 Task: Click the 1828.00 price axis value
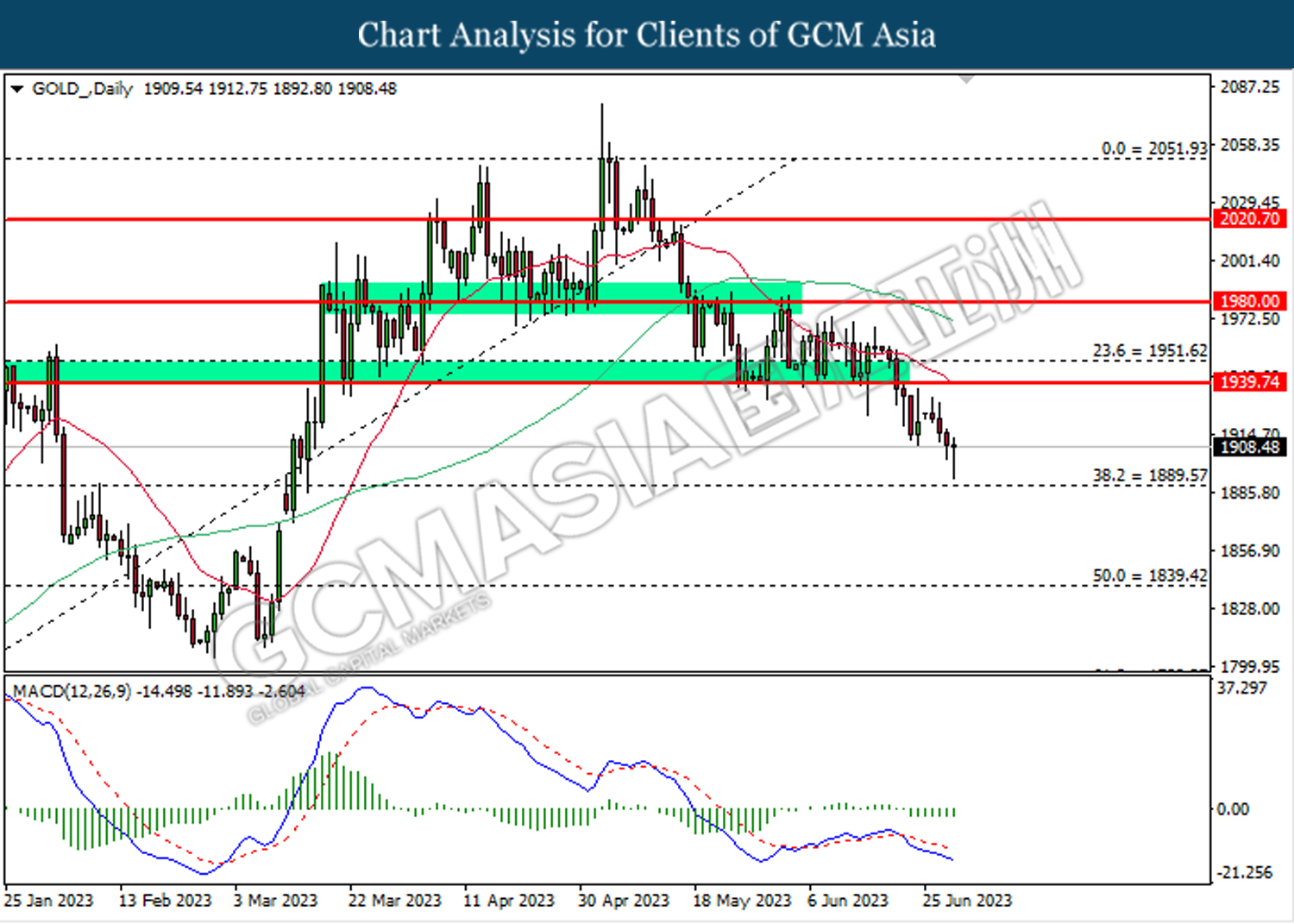click(1250, 609)
